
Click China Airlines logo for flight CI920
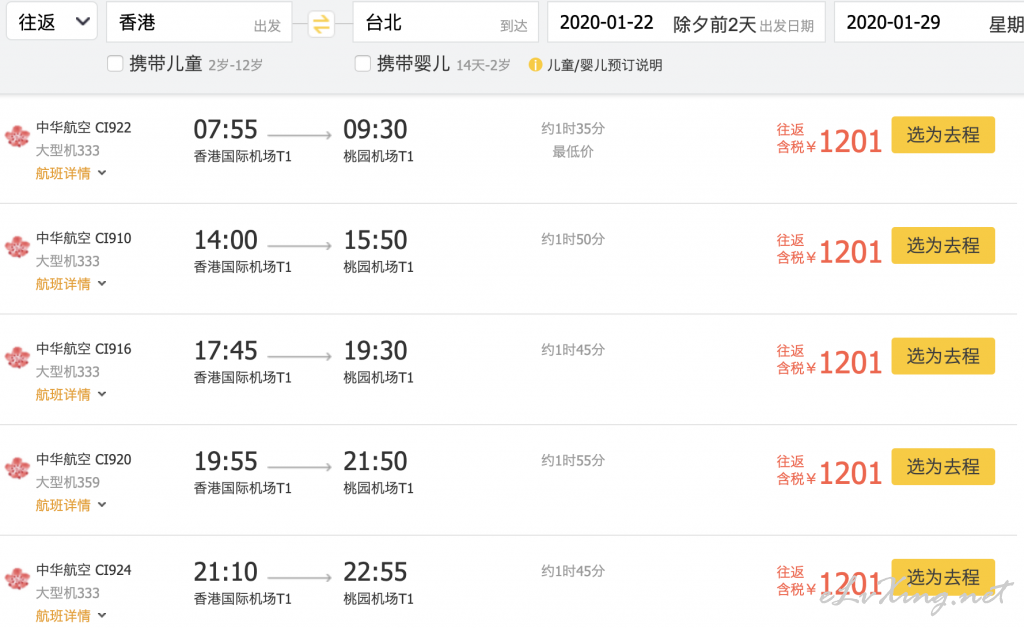click(18, 468)
